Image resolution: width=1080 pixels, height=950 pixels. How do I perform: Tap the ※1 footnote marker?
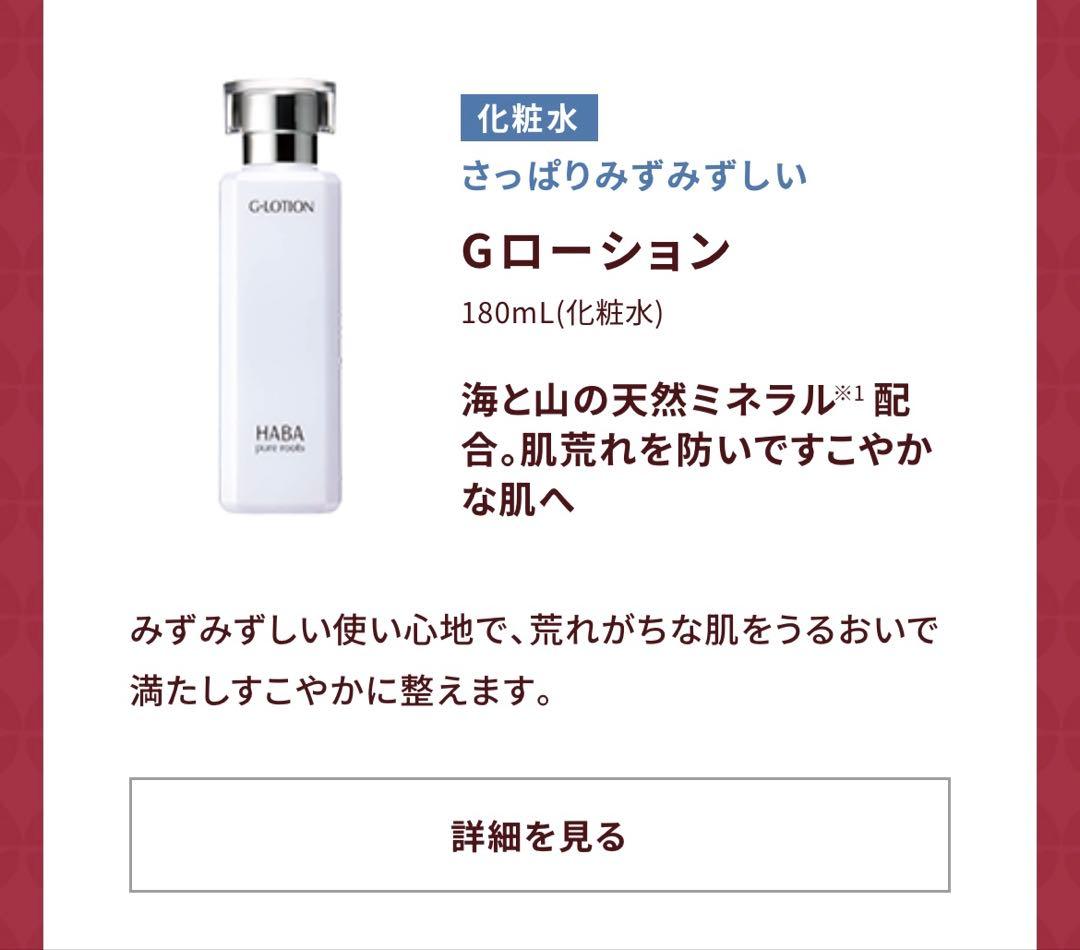[849, 393]
